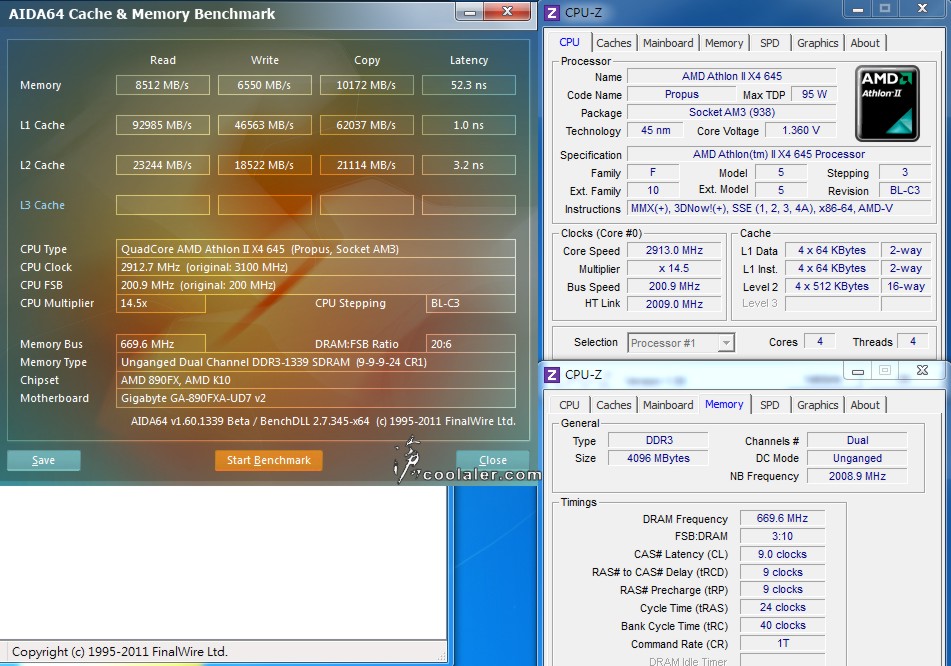The width and height of the screenshot is (951, 666).
Task: Click CAS# Latency value 9.0 clocks
Action: (782, 554)
